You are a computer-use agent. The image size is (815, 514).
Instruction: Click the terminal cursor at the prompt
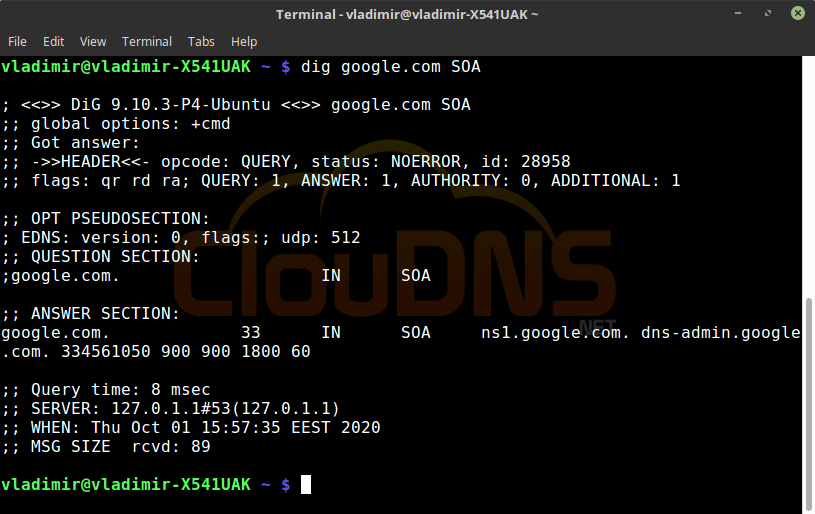306,484
